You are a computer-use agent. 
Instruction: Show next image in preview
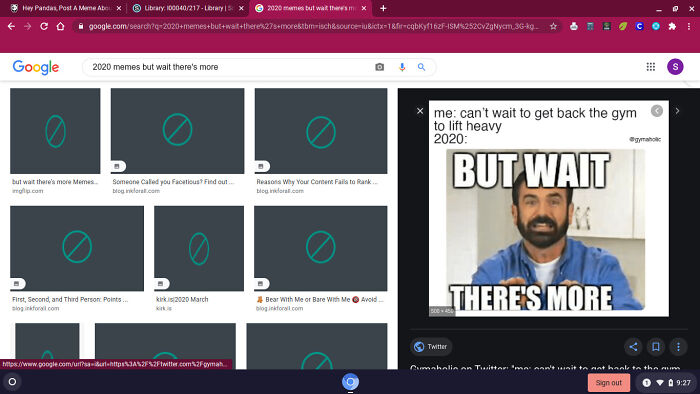[677, 111]
